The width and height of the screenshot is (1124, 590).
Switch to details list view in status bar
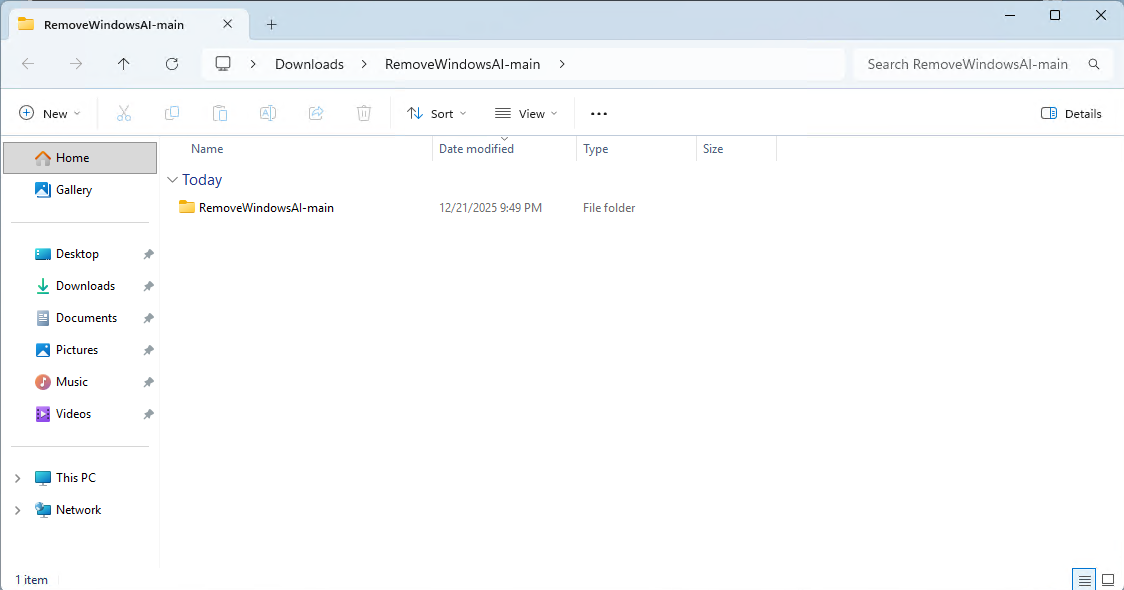[1084, 580]
